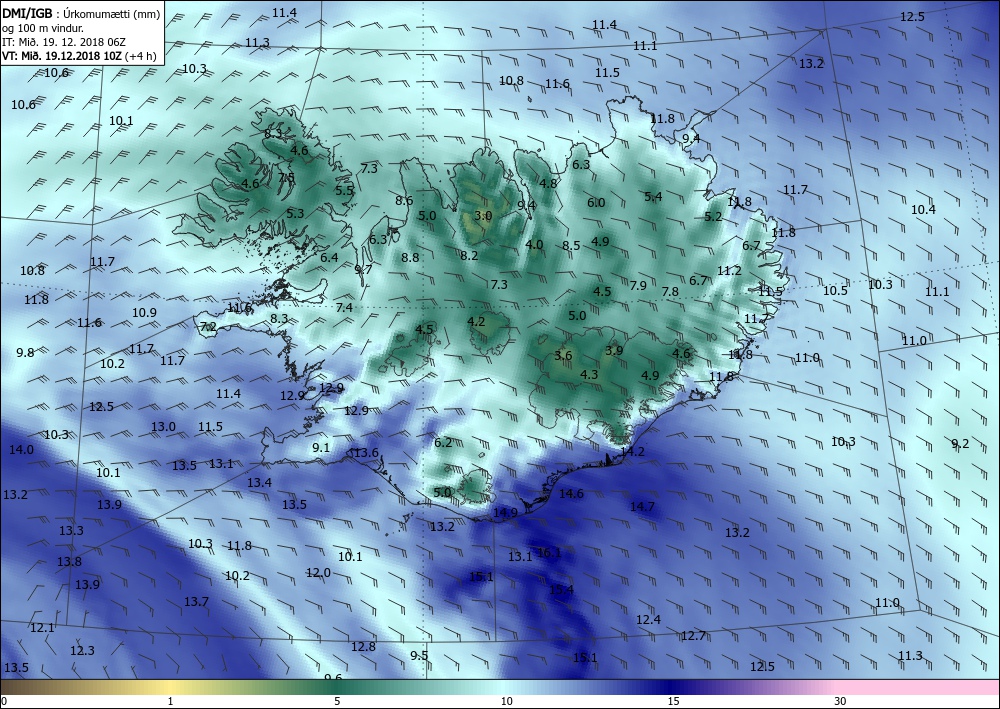The image size is (1000, 709).
Task: Click the 12.4 map value
Action: pyautogui.click(x=649, y=619)
